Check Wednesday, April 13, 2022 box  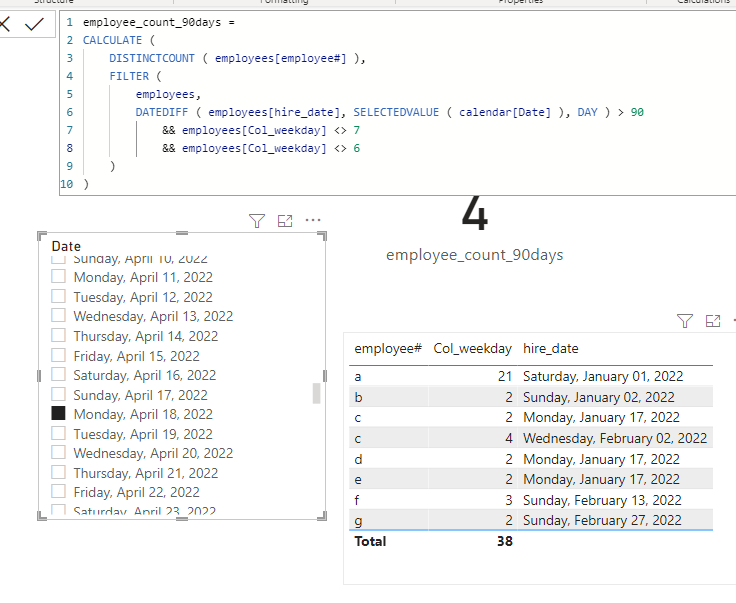click(58, 315)
